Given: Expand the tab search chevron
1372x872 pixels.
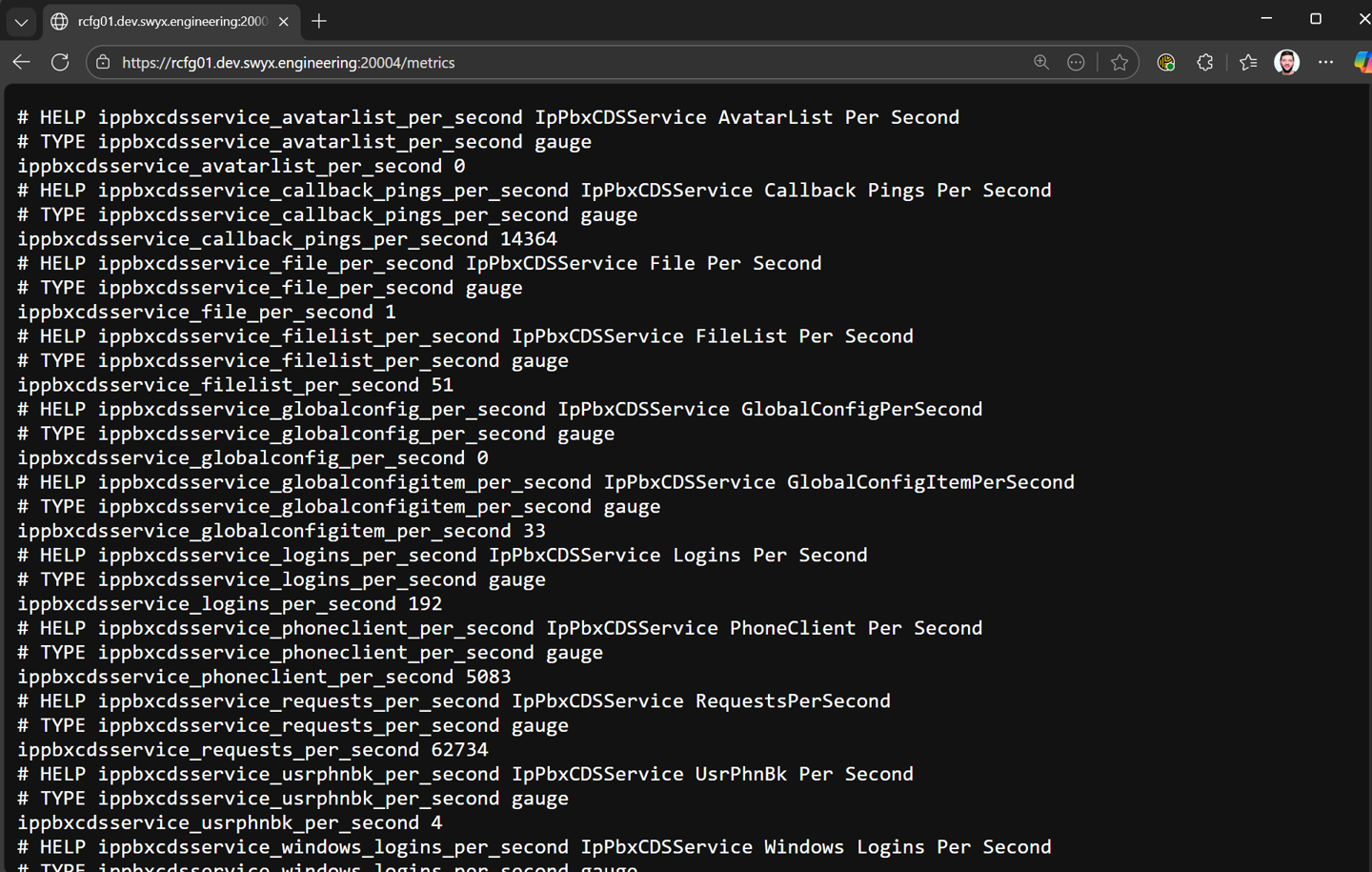Looking at the screenshot, I should pos(21,21).
